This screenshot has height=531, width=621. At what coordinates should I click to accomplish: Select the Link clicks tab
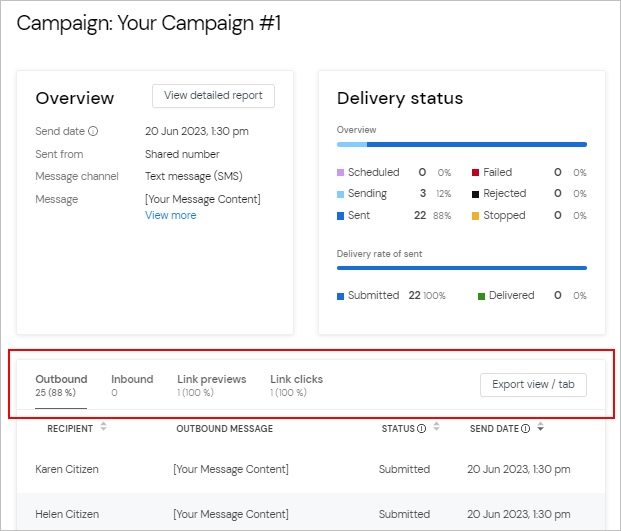(x=296, y=385)
